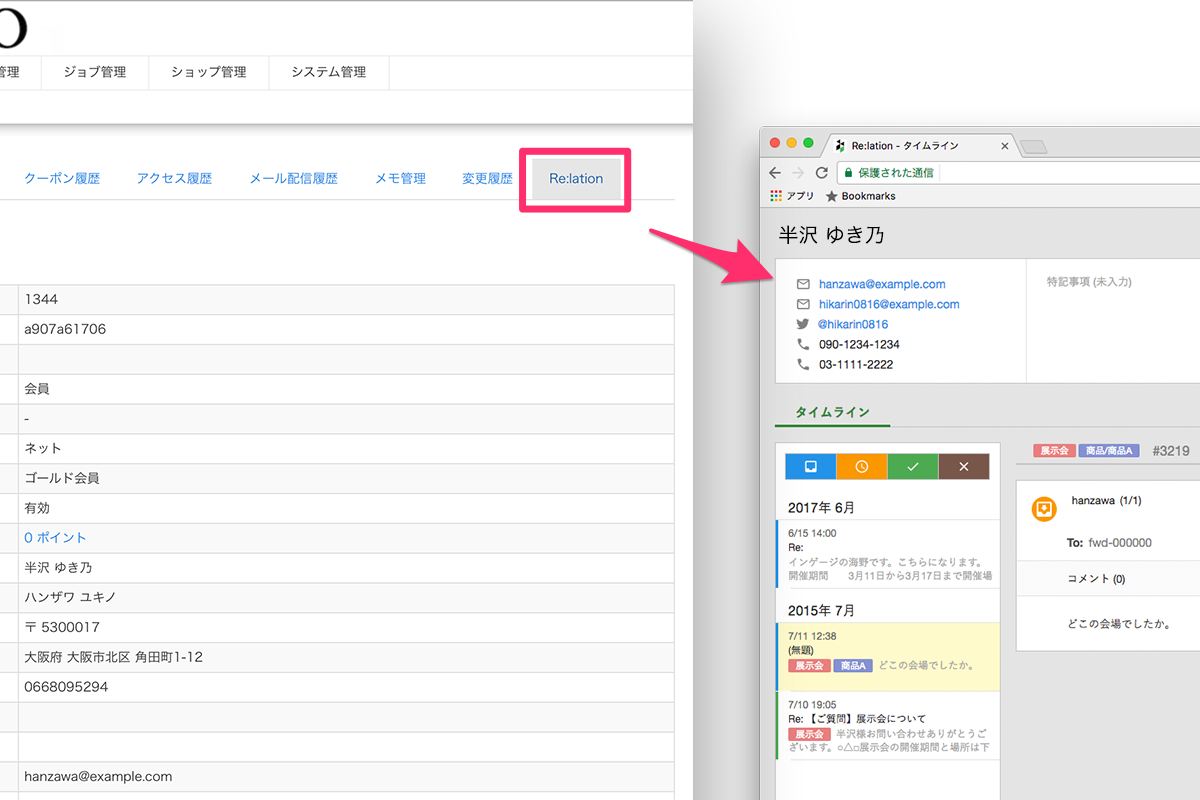Click the 0 ポイント link
Viewport: 1200px width, 800px height.
(x=55, y=538)
